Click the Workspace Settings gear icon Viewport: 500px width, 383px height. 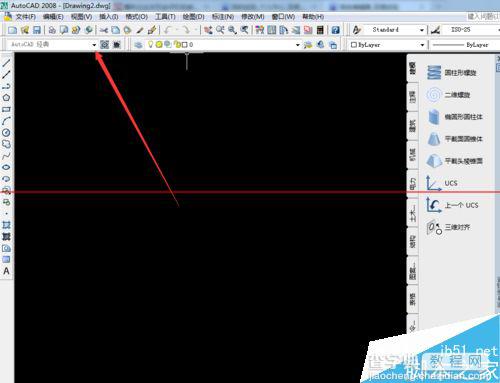(x=105, y=45)
